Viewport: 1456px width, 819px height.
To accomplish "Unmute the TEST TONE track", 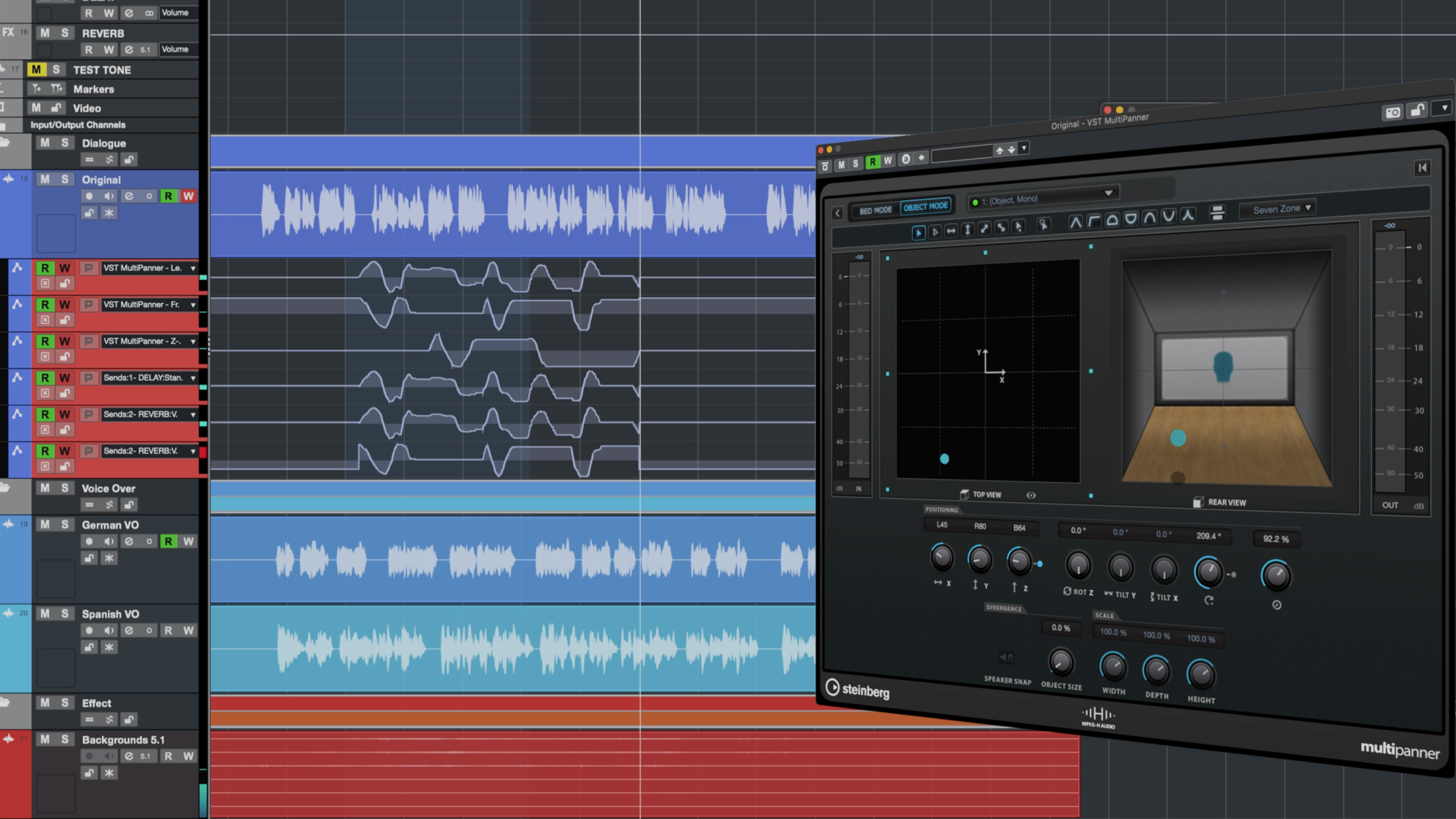I will click(35, 70).
